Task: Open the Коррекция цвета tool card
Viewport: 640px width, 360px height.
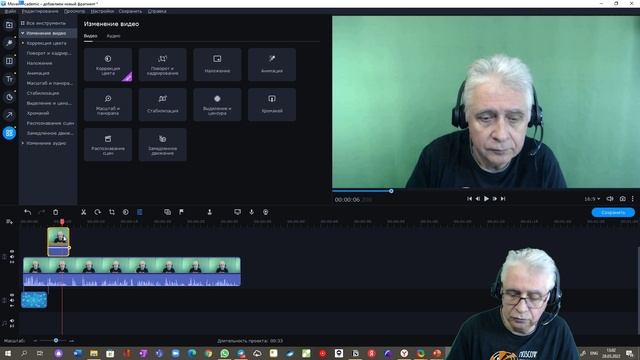Action: click(108, 64)
